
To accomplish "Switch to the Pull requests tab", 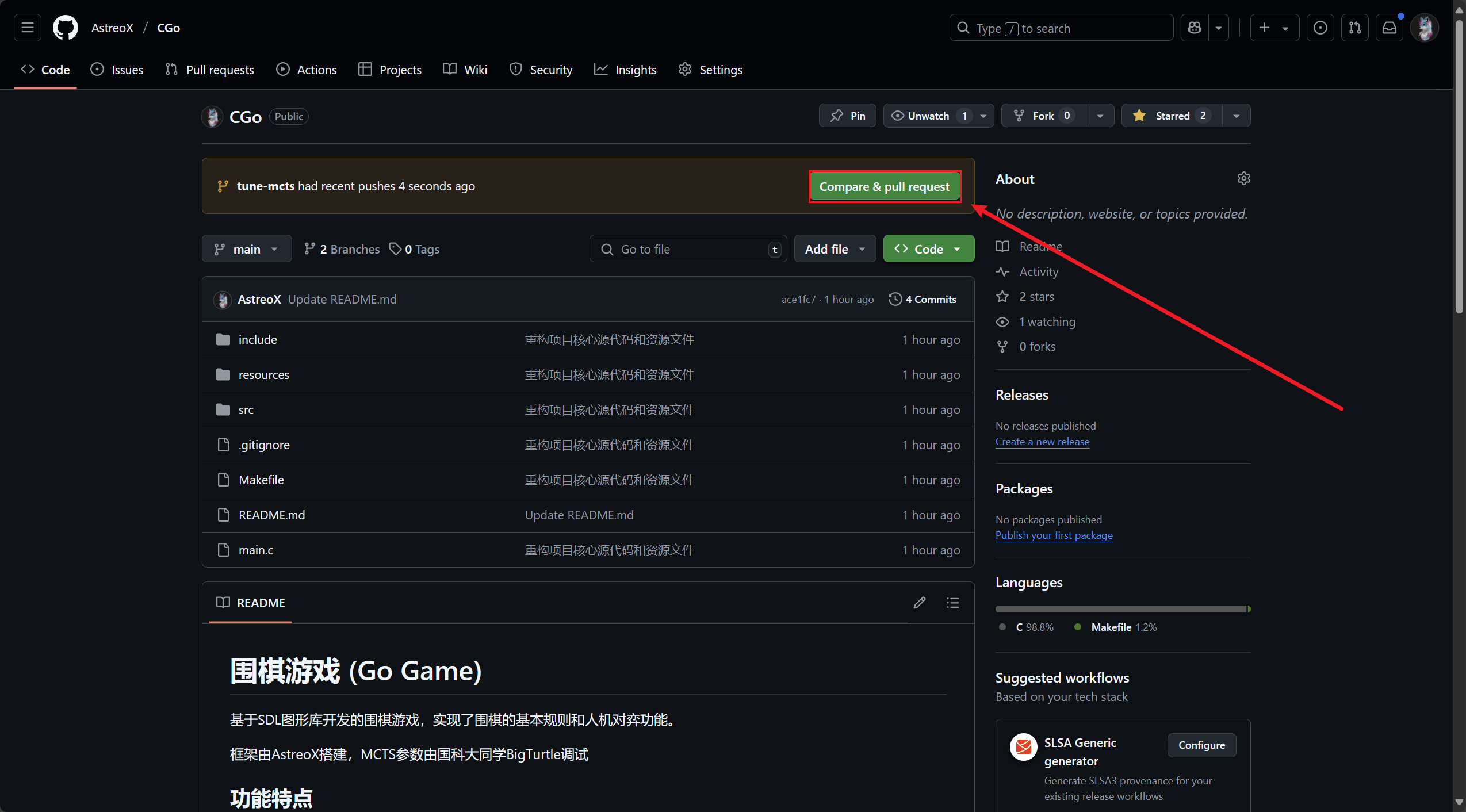I will point(209,70).
